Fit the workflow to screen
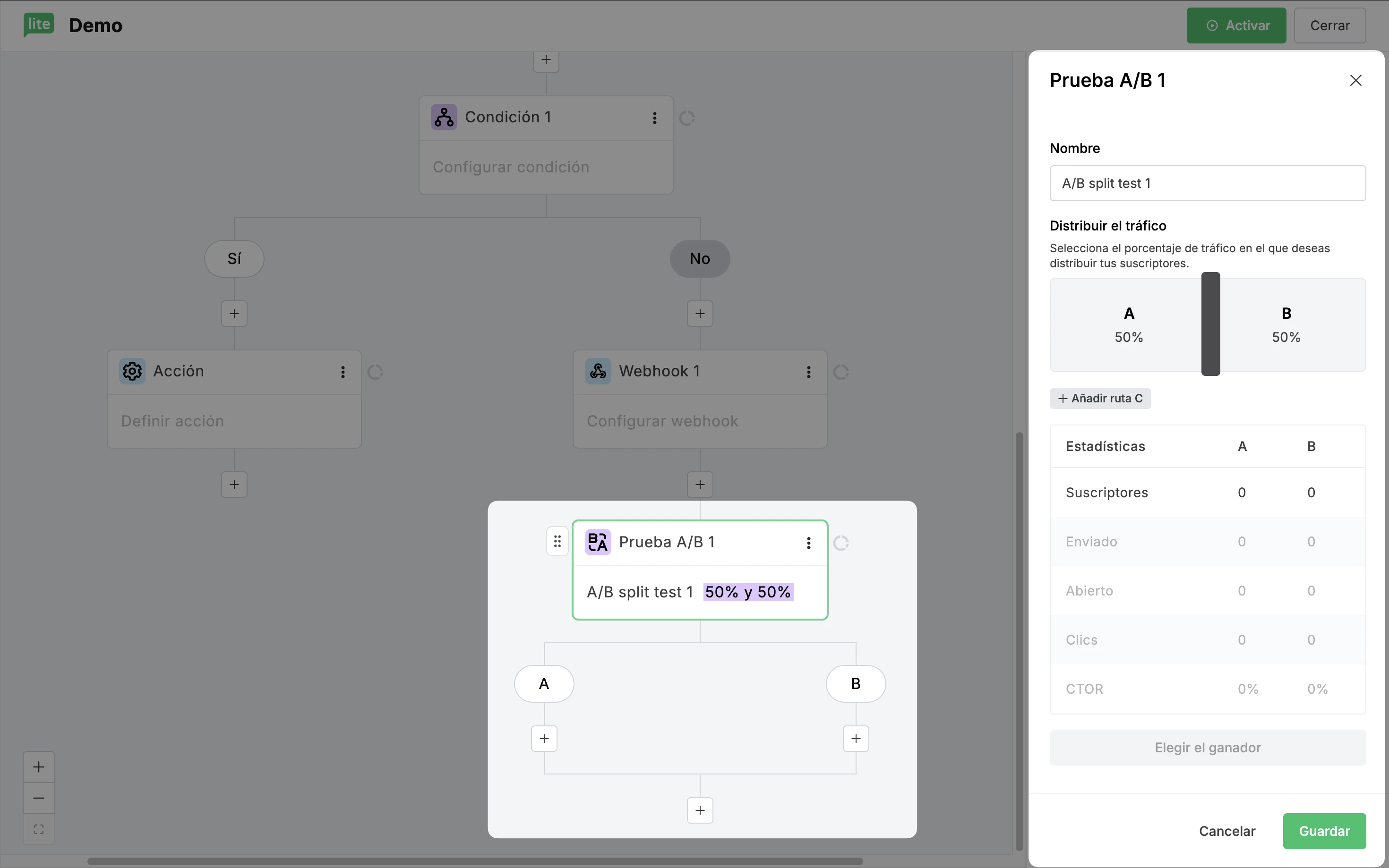 coord(38,830)
